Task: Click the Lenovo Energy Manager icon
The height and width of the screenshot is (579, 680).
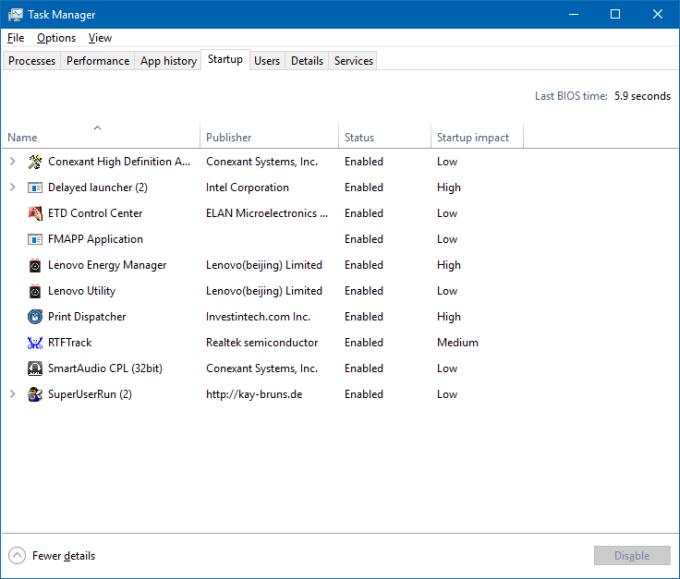Action: tap(35, 265)
